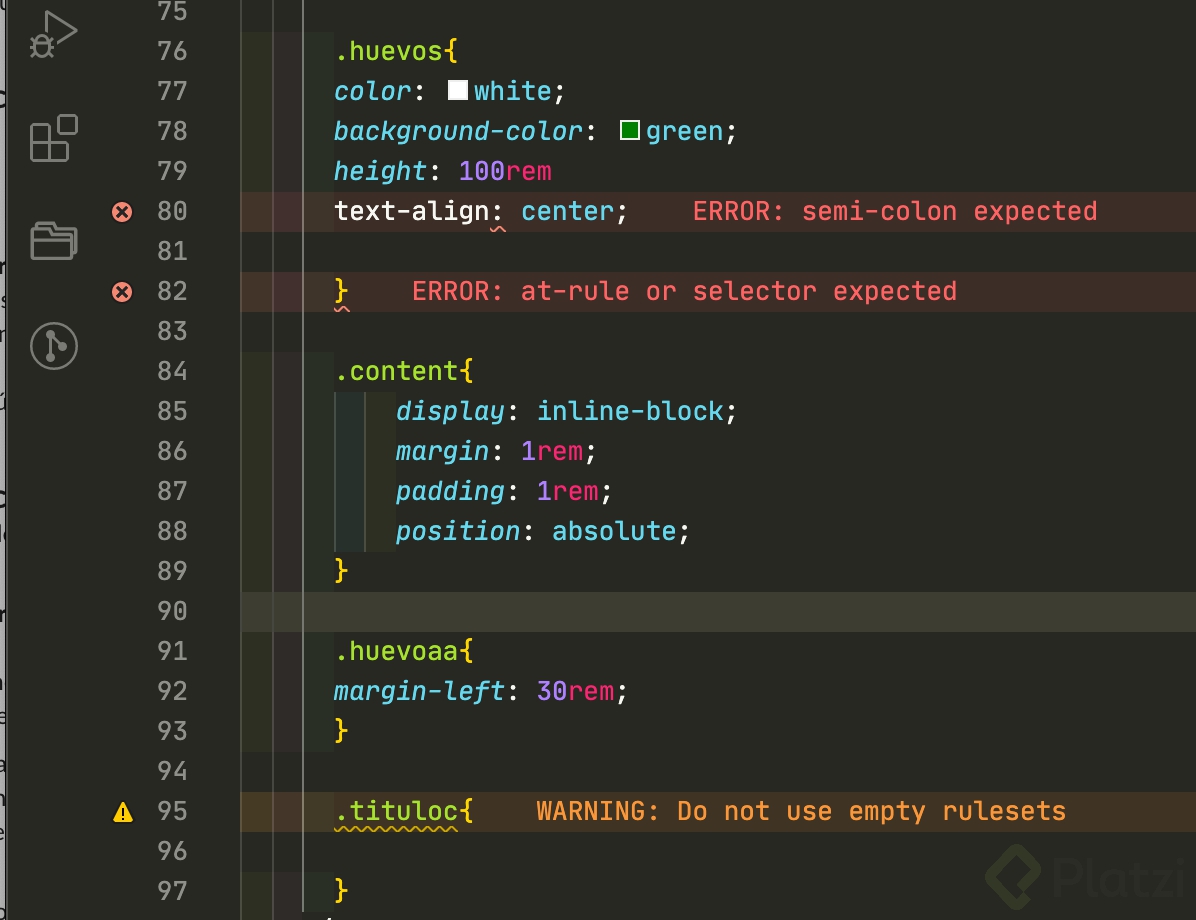Click the margin property on line 86

[x=442, y=451]
